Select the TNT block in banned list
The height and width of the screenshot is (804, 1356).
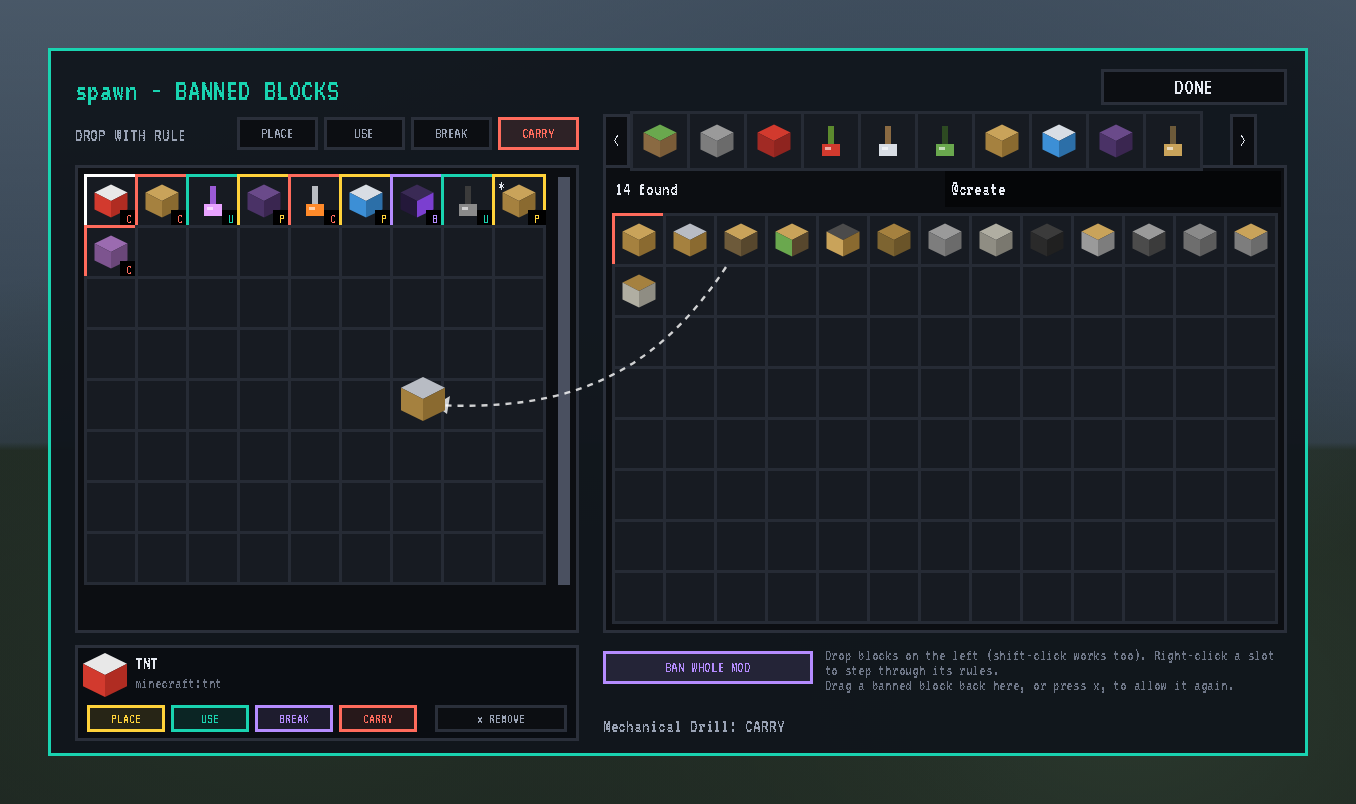[x=110, y=200]
